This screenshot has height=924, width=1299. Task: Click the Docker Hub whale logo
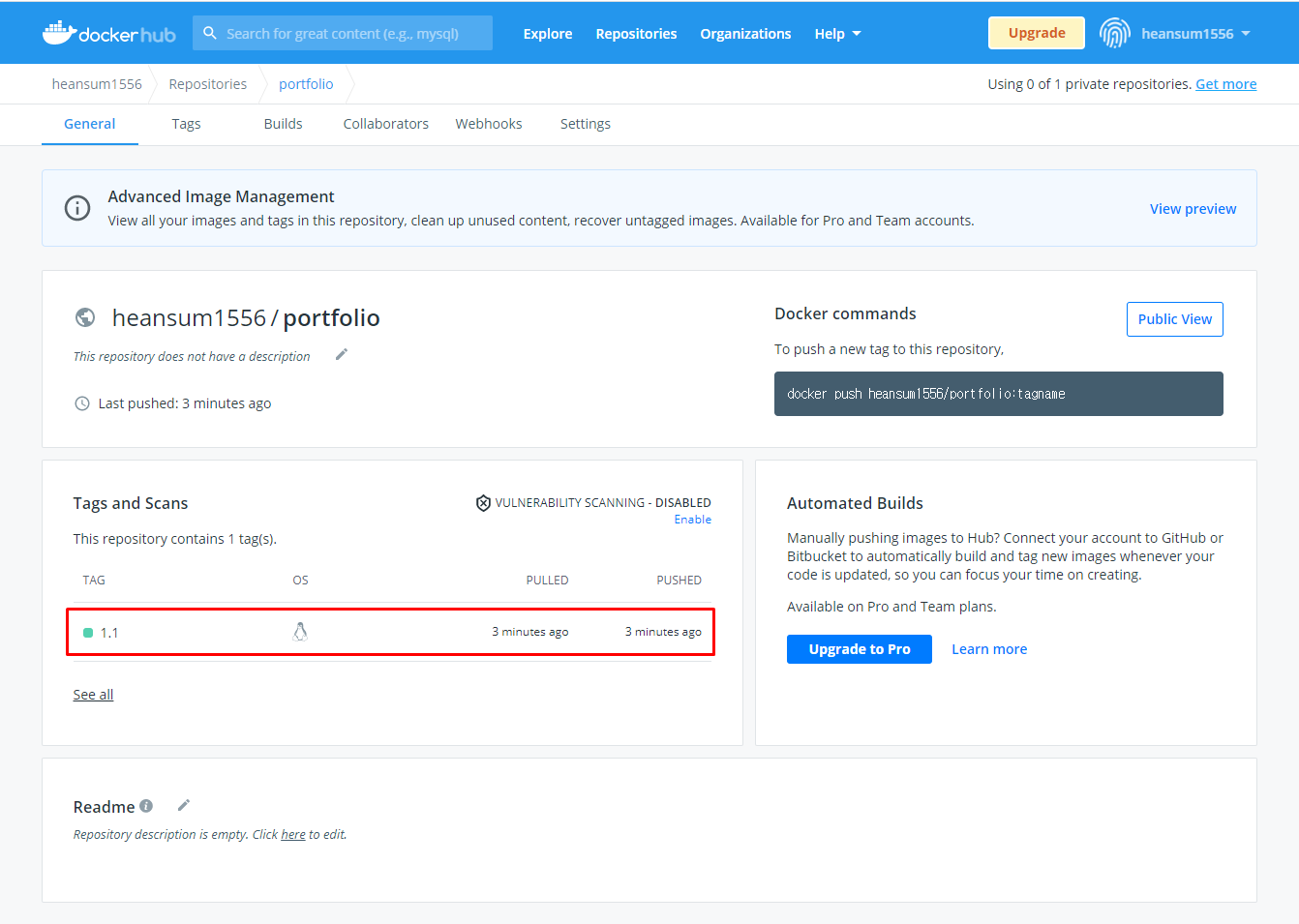point(108,33)
